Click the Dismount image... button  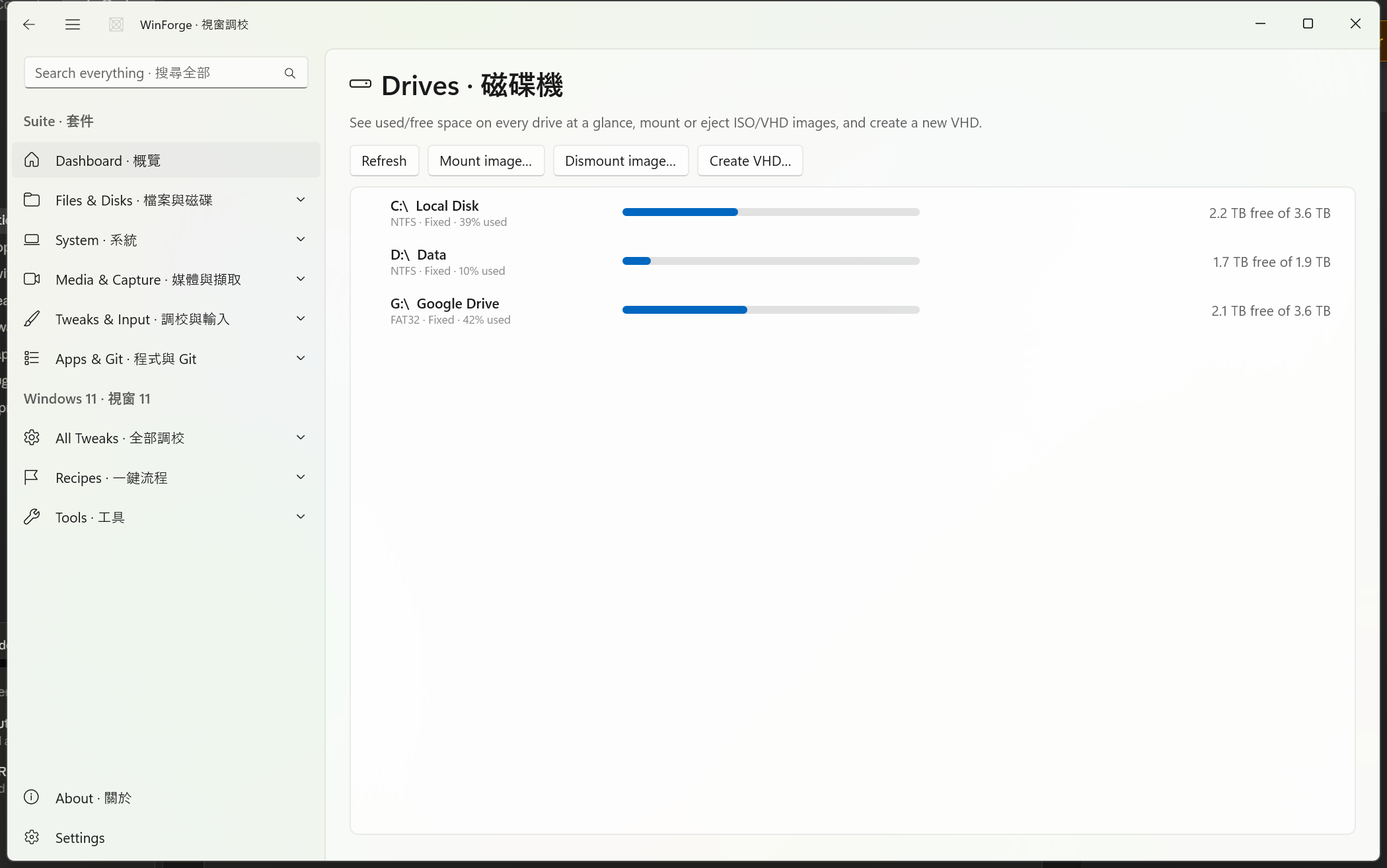620,161
